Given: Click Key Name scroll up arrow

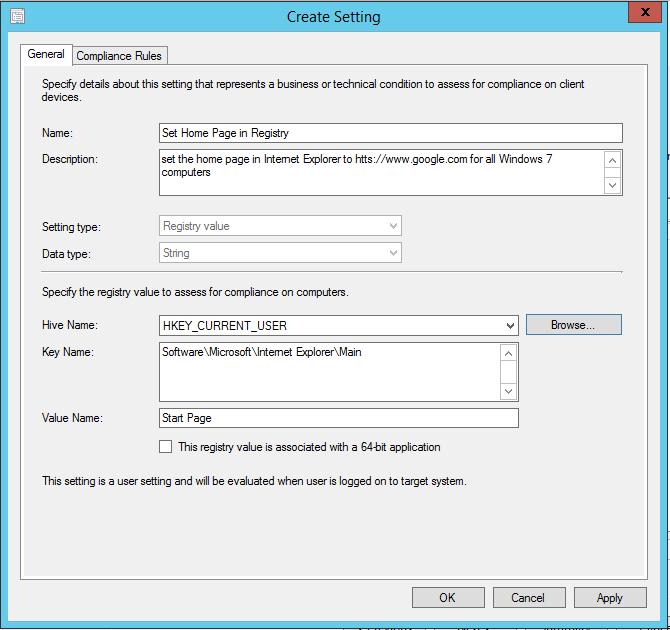Looking at the screenshot, I should (508, 353).
